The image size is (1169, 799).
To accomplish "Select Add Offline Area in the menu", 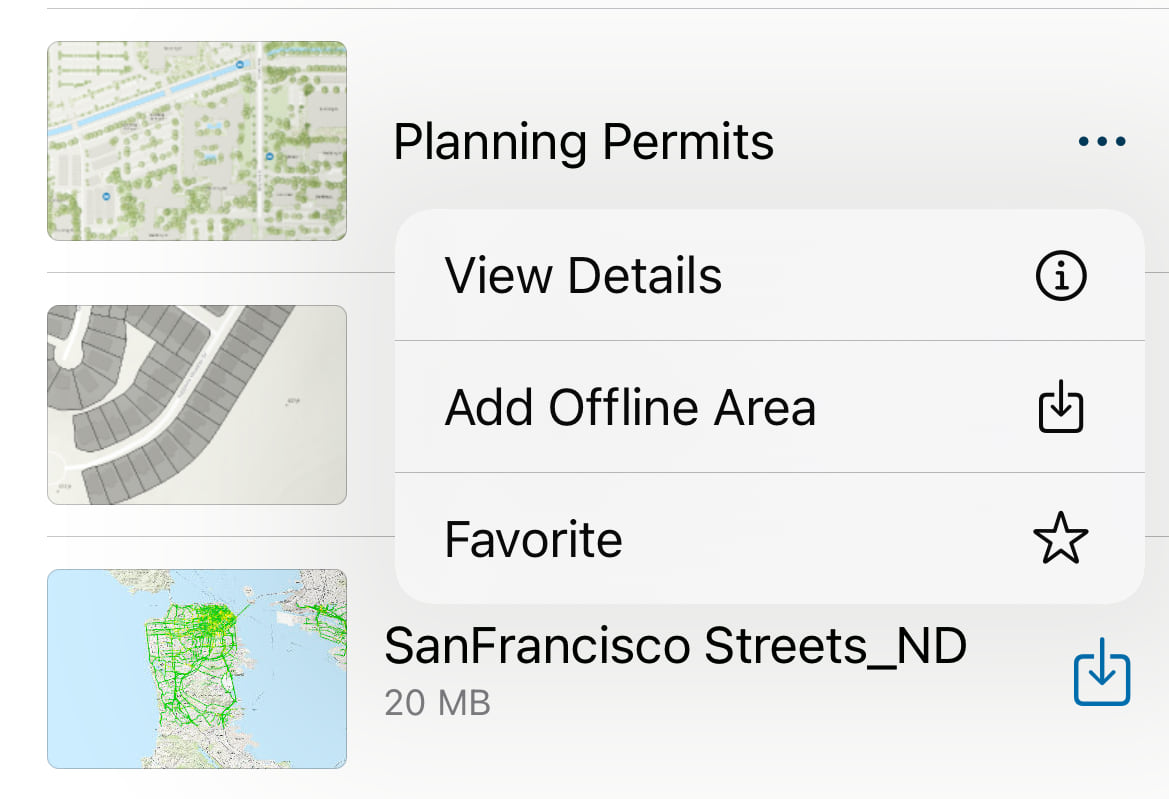I will 632,407.
